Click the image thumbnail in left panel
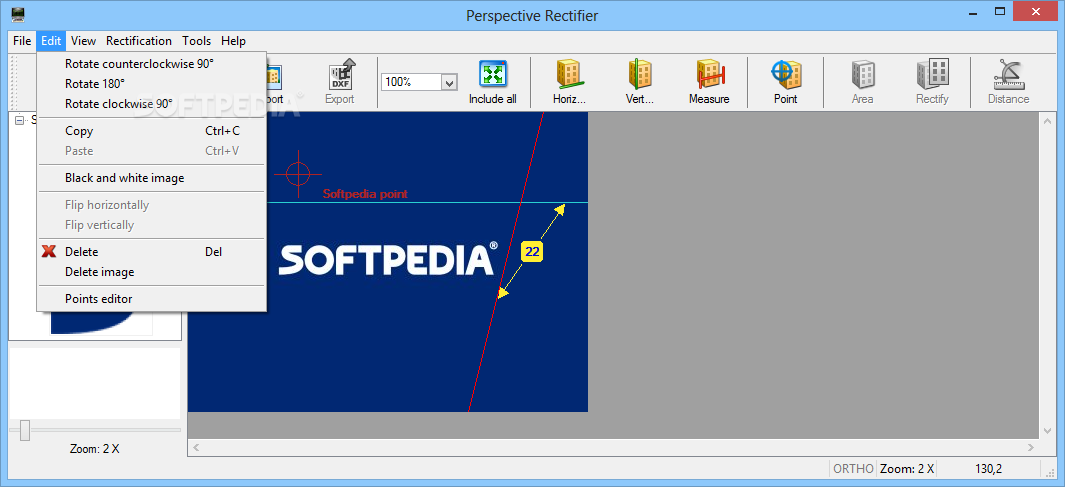 coord(102,323)
